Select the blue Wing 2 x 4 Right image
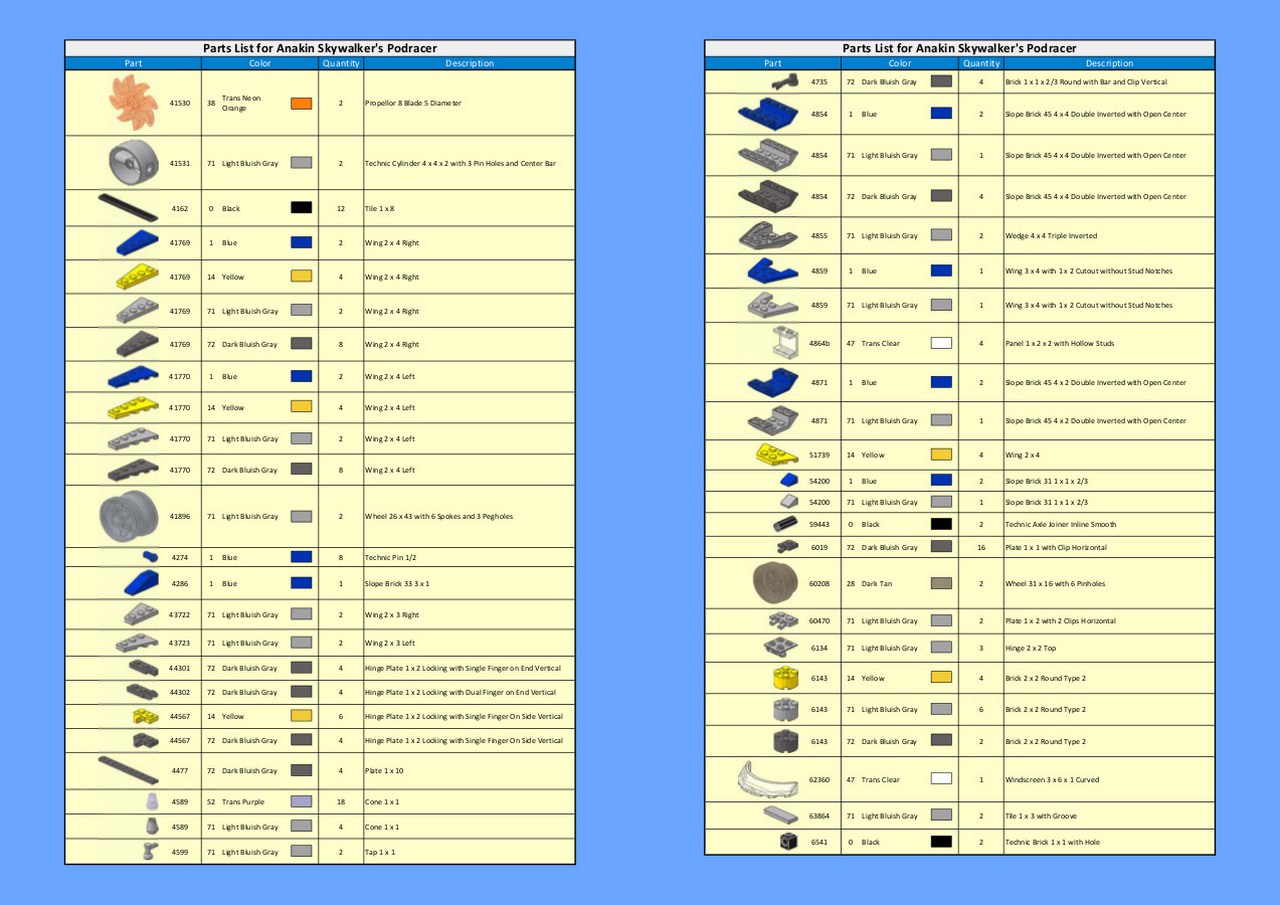 coord(135,242)
